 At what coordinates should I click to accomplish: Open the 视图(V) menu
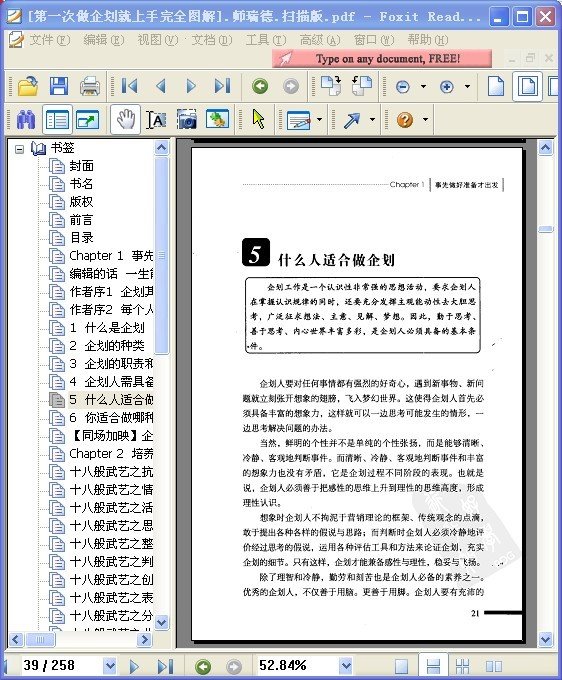(x=158, y=40)
